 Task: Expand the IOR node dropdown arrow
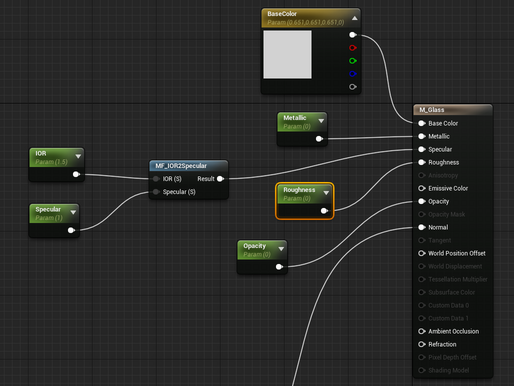click(78, 156)
